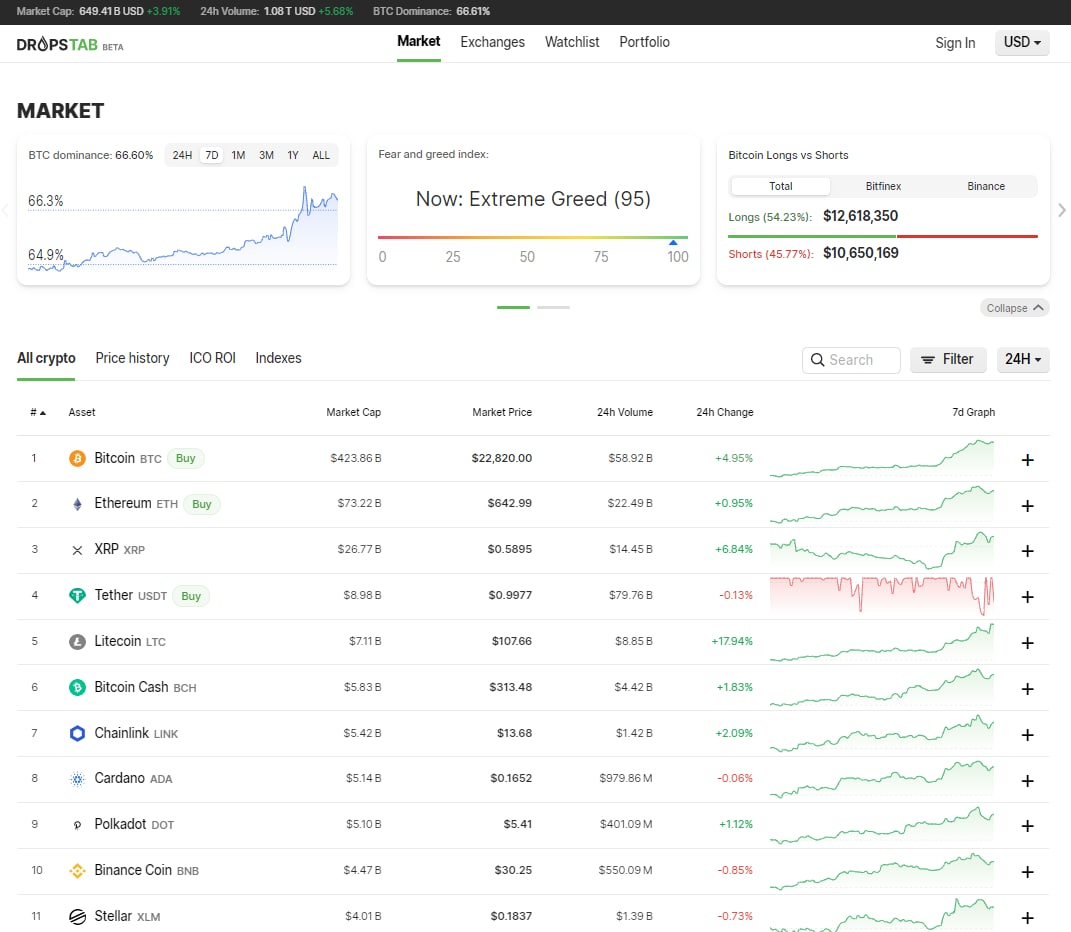Click the Bitcoin Cash coin icon
The height and width of the screenshot is (932, 1071).
77,687
